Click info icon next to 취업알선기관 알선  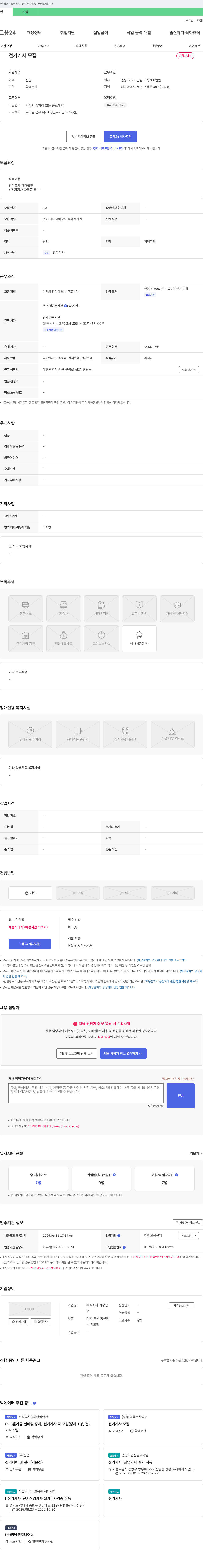114,1175
